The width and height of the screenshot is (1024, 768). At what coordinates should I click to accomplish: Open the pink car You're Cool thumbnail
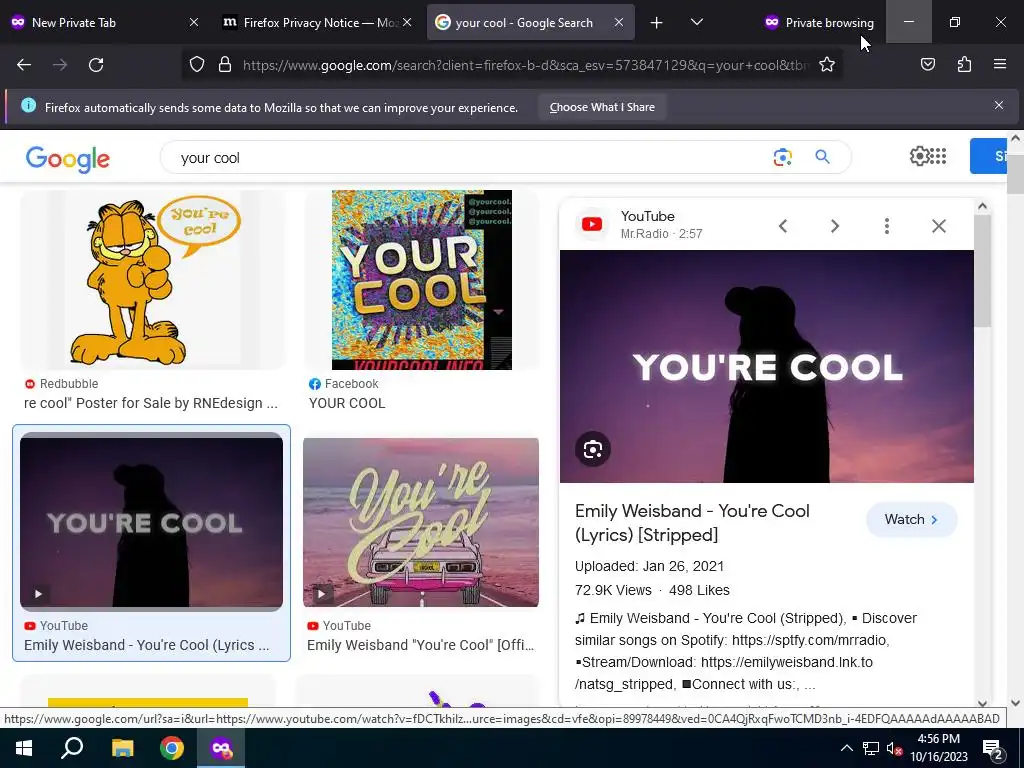tap(421, 522)
